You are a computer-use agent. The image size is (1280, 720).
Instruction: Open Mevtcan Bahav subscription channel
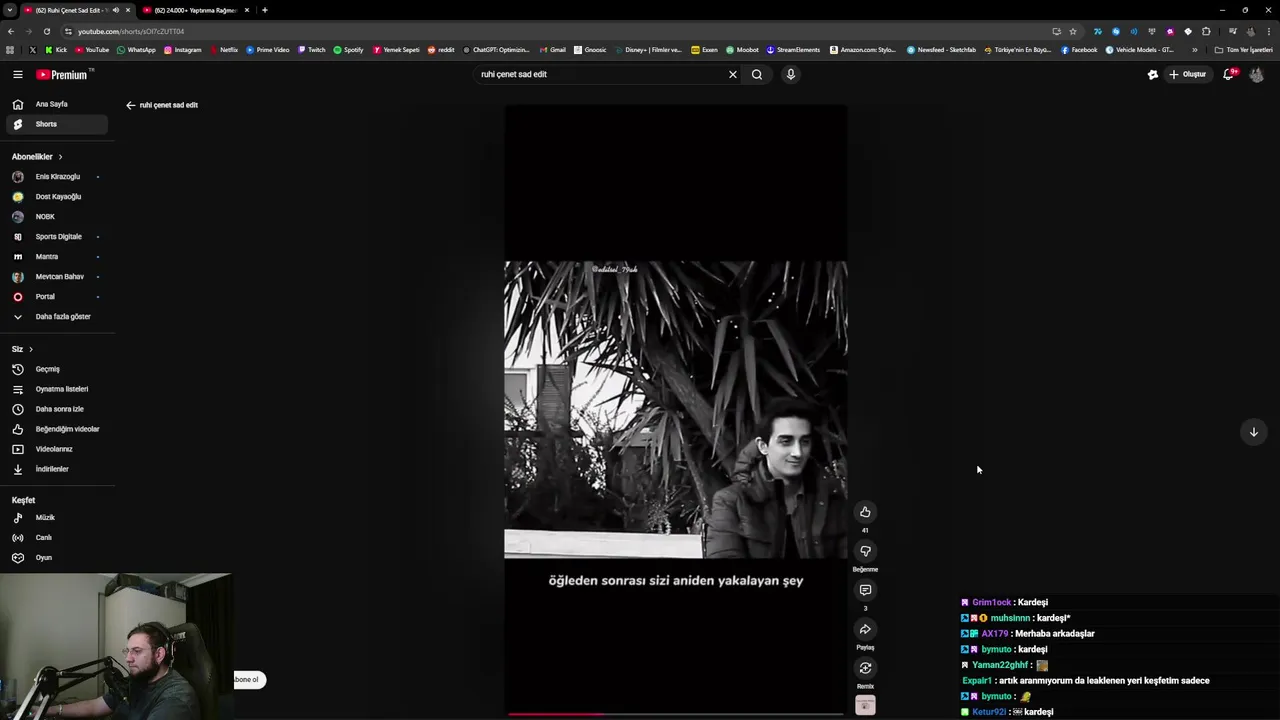click(x=56, y=277)
